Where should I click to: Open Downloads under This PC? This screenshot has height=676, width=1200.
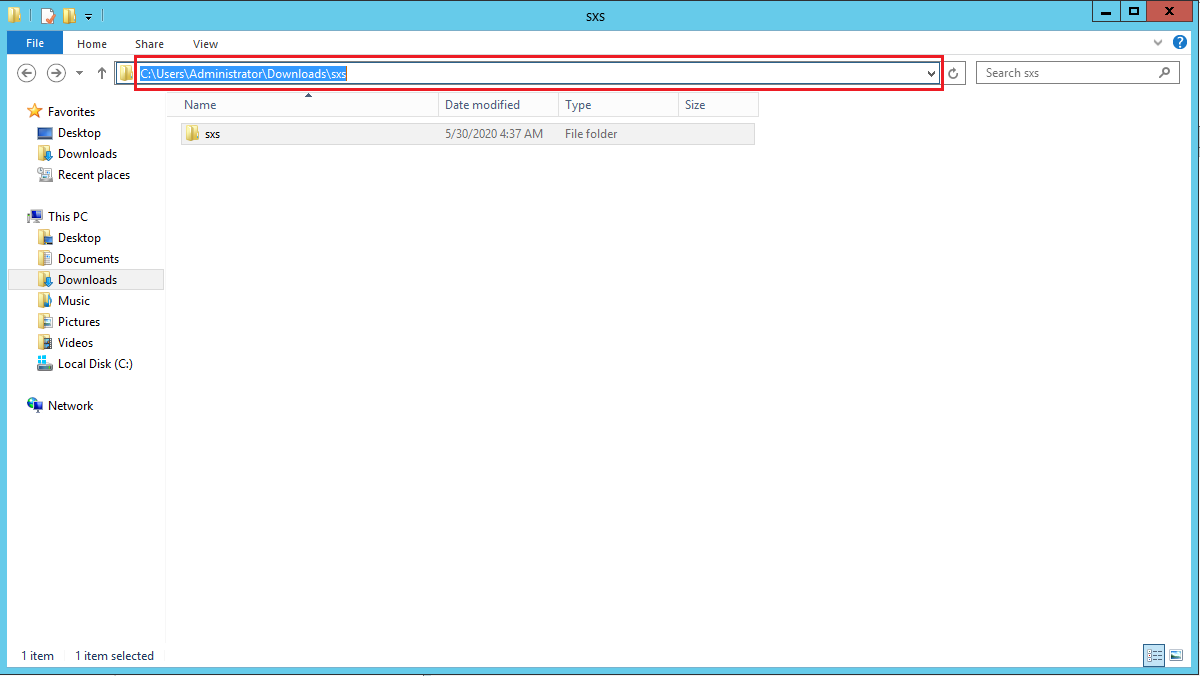[87, 280]
